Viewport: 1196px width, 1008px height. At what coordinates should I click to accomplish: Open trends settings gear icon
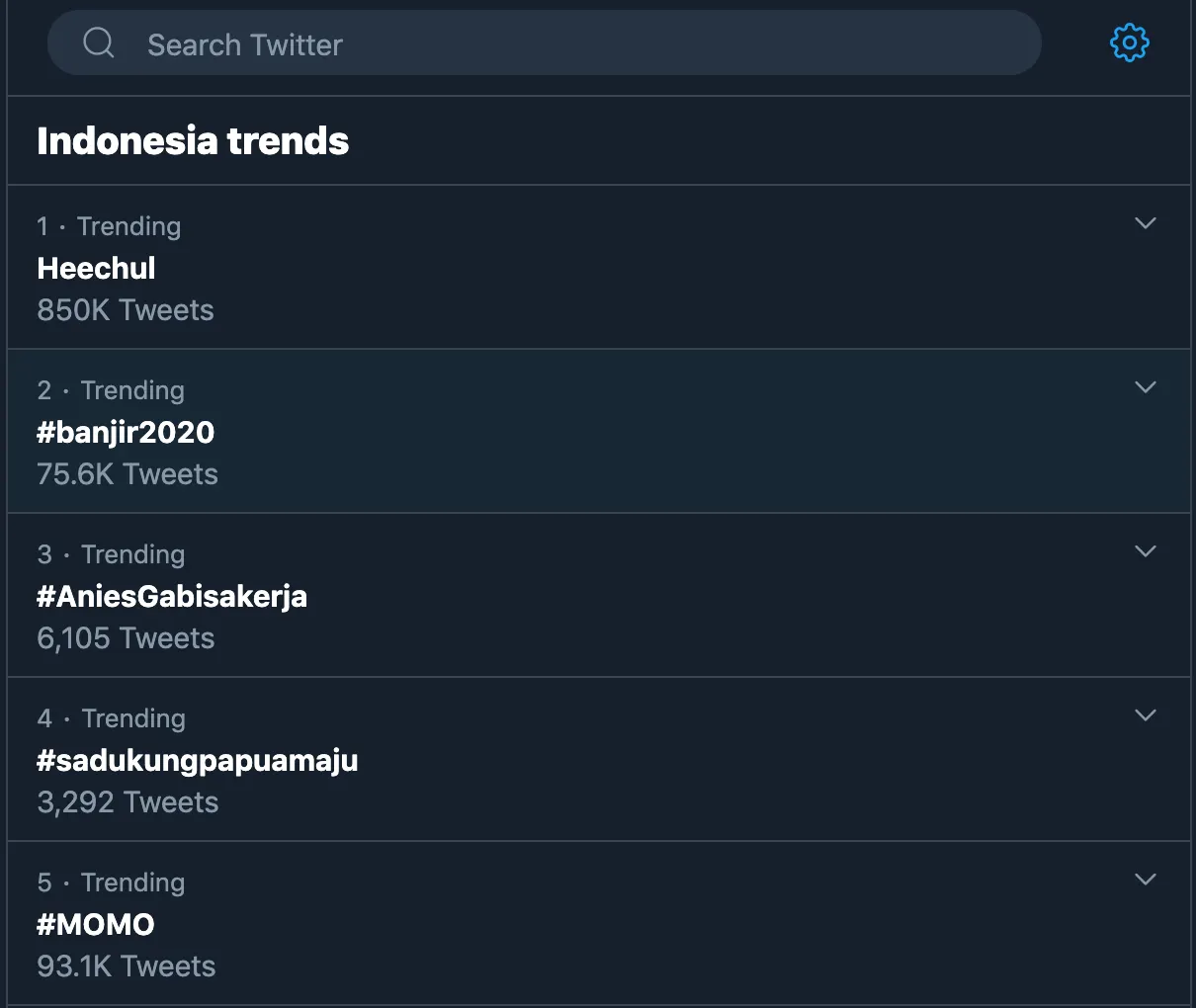pyautogui.click(x=1130, y=43)
